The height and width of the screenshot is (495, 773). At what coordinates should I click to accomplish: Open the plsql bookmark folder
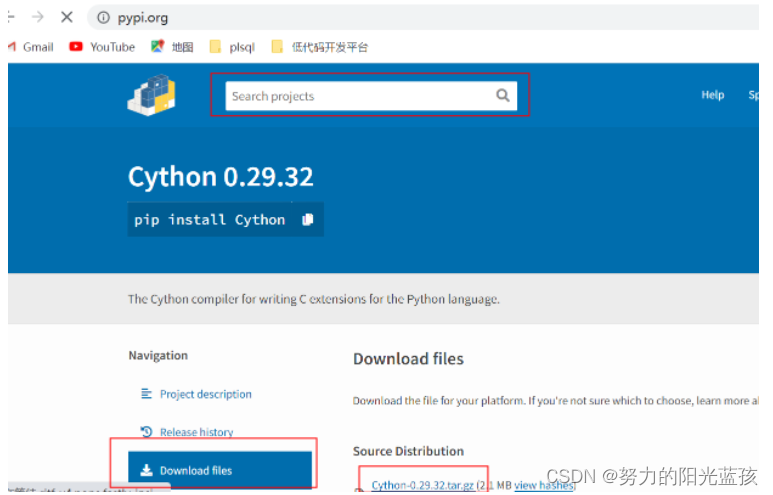coord(232,47)
